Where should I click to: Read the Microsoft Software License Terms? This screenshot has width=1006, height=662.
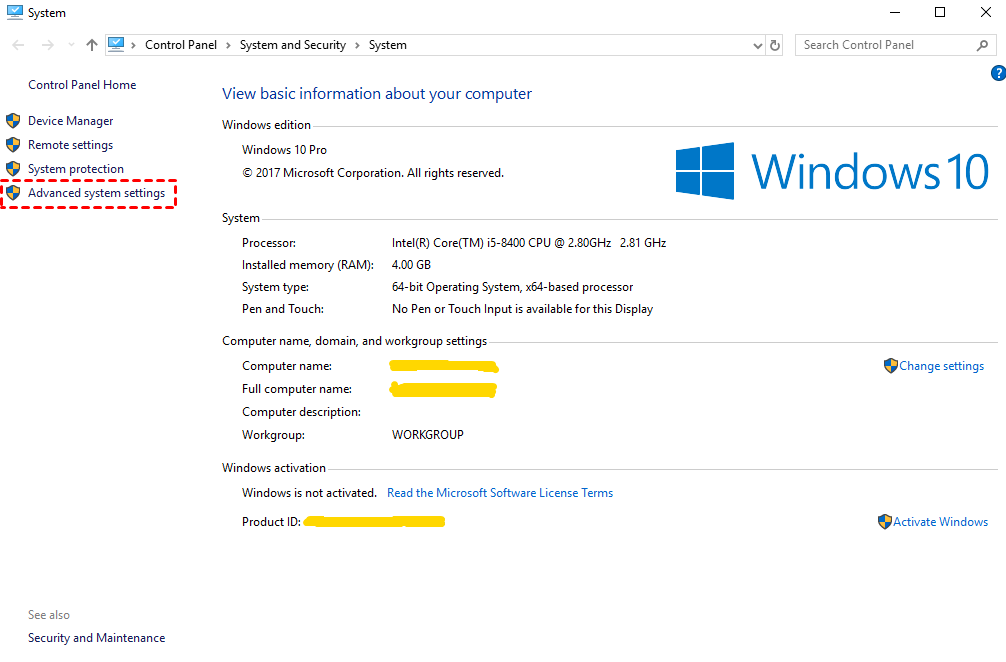500,493
